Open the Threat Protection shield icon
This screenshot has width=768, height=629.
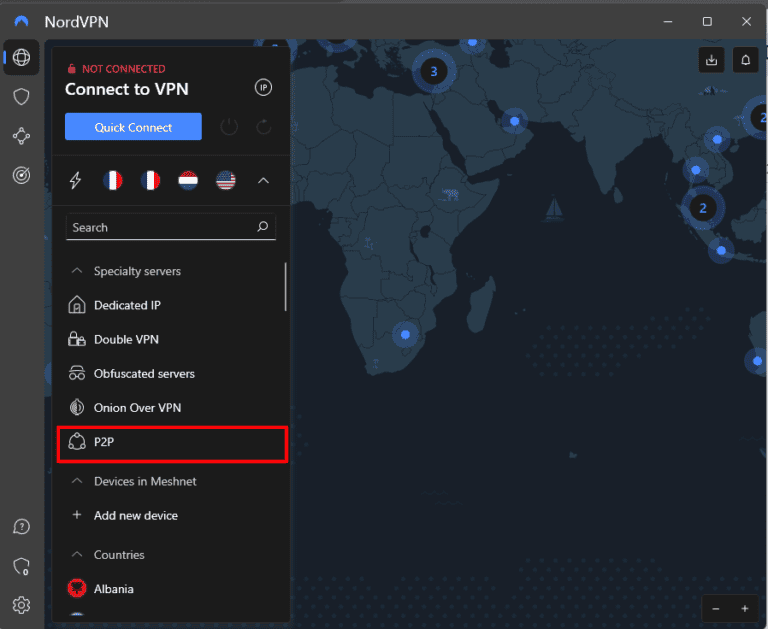pos(21,97)
